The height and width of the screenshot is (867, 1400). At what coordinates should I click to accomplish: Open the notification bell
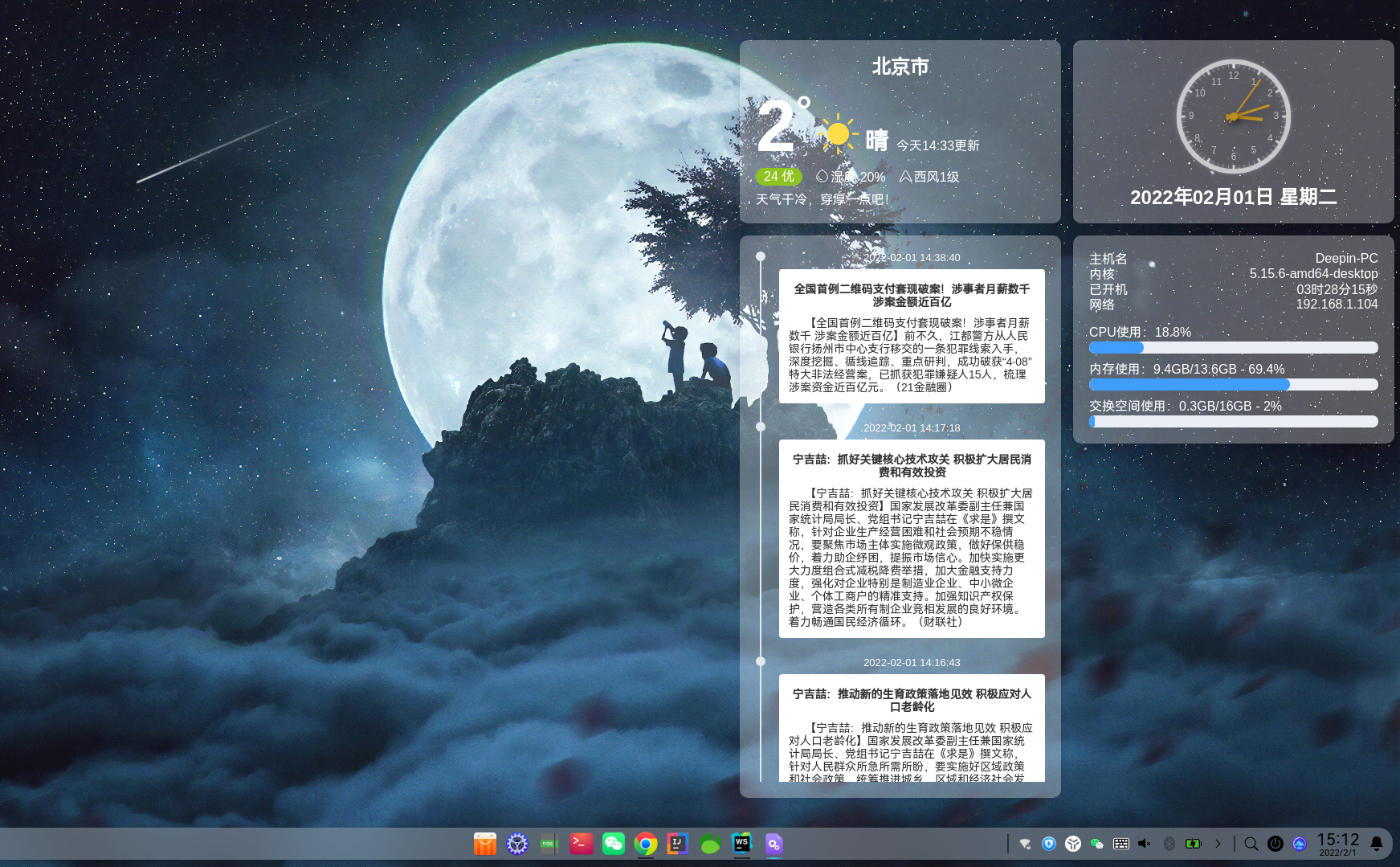(x=1378, y=844)
